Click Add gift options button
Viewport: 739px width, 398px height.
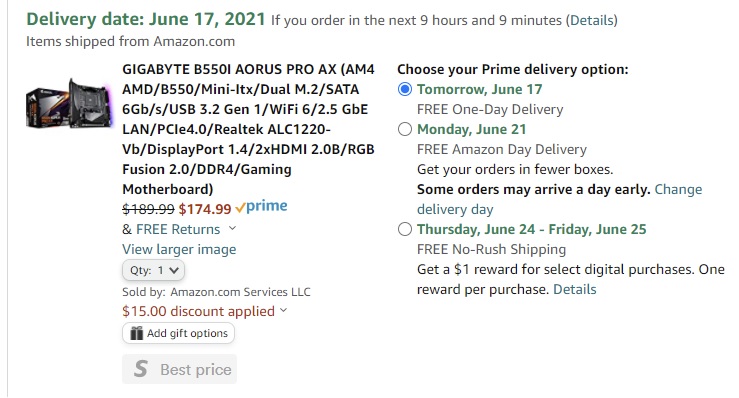click(179, 333)
